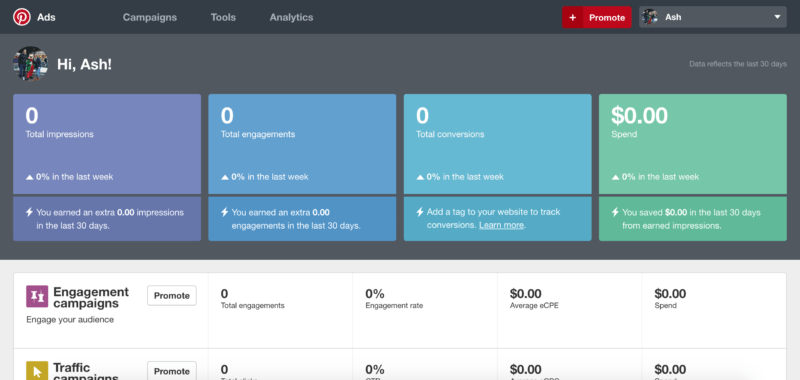Screen dimensions: 800x380
Task: Click the dropdown arrow beside Ash
Action: [x=777, y=17]
